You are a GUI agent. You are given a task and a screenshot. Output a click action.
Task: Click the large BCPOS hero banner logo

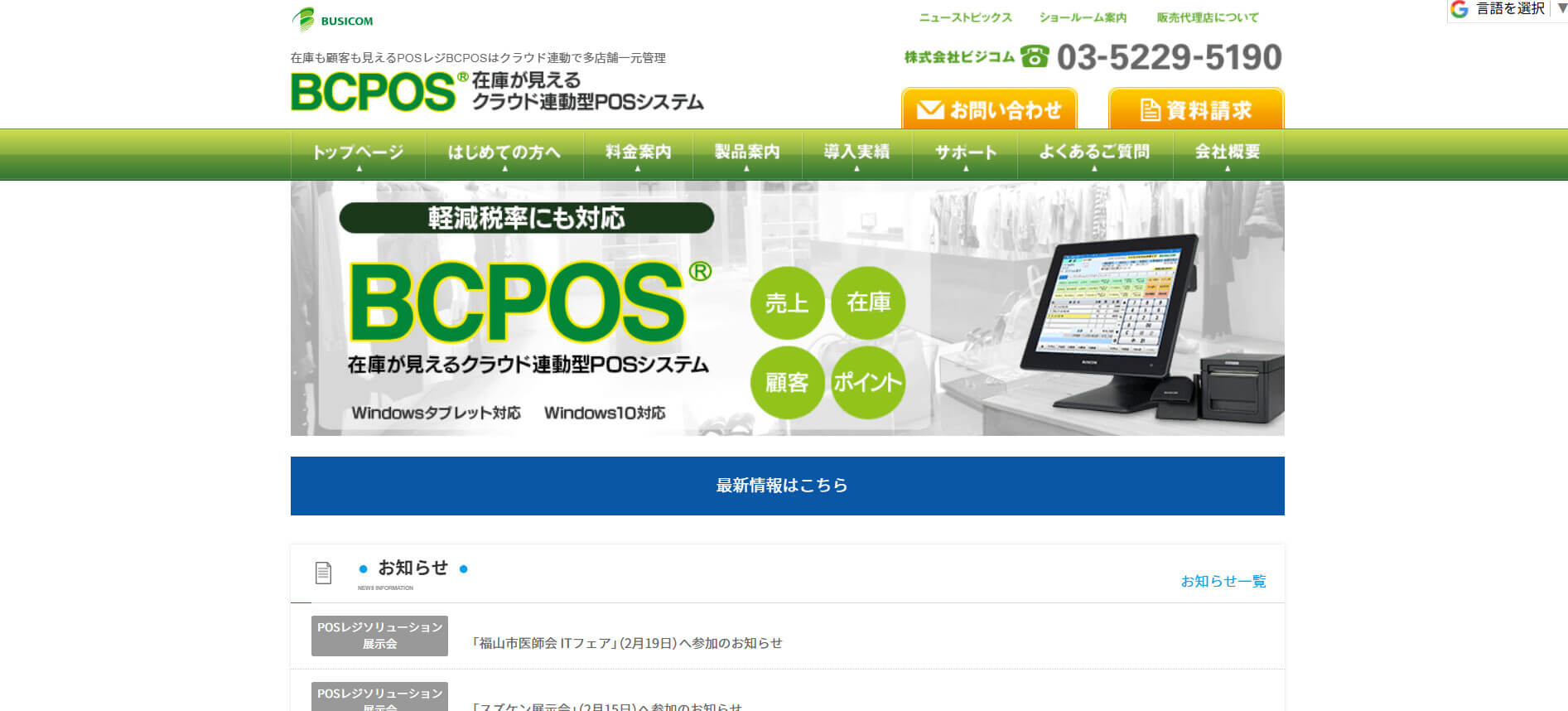(x=530, y=302)
